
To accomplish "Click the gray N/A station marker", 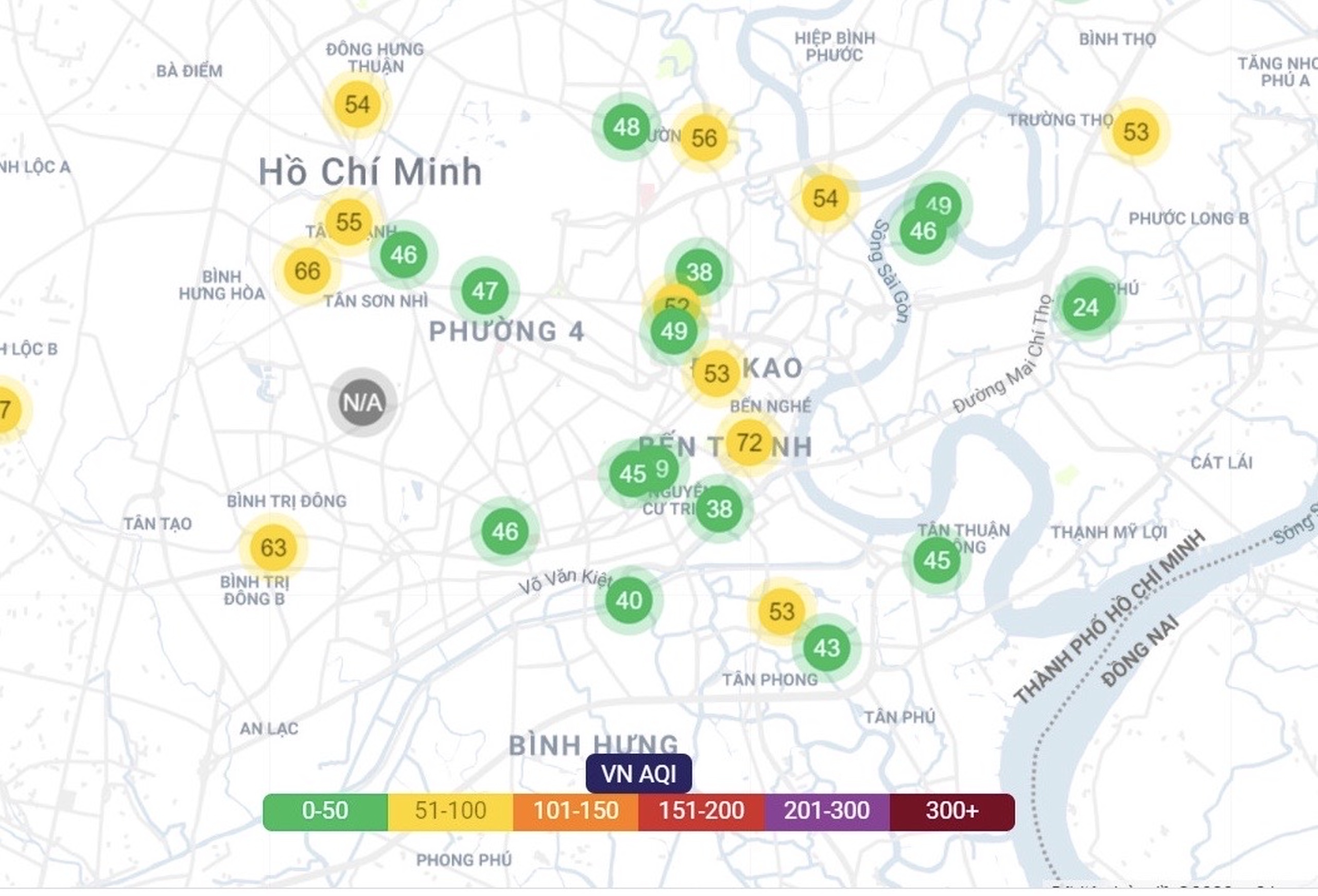I will pyautogui.click(x=362, y=402).
